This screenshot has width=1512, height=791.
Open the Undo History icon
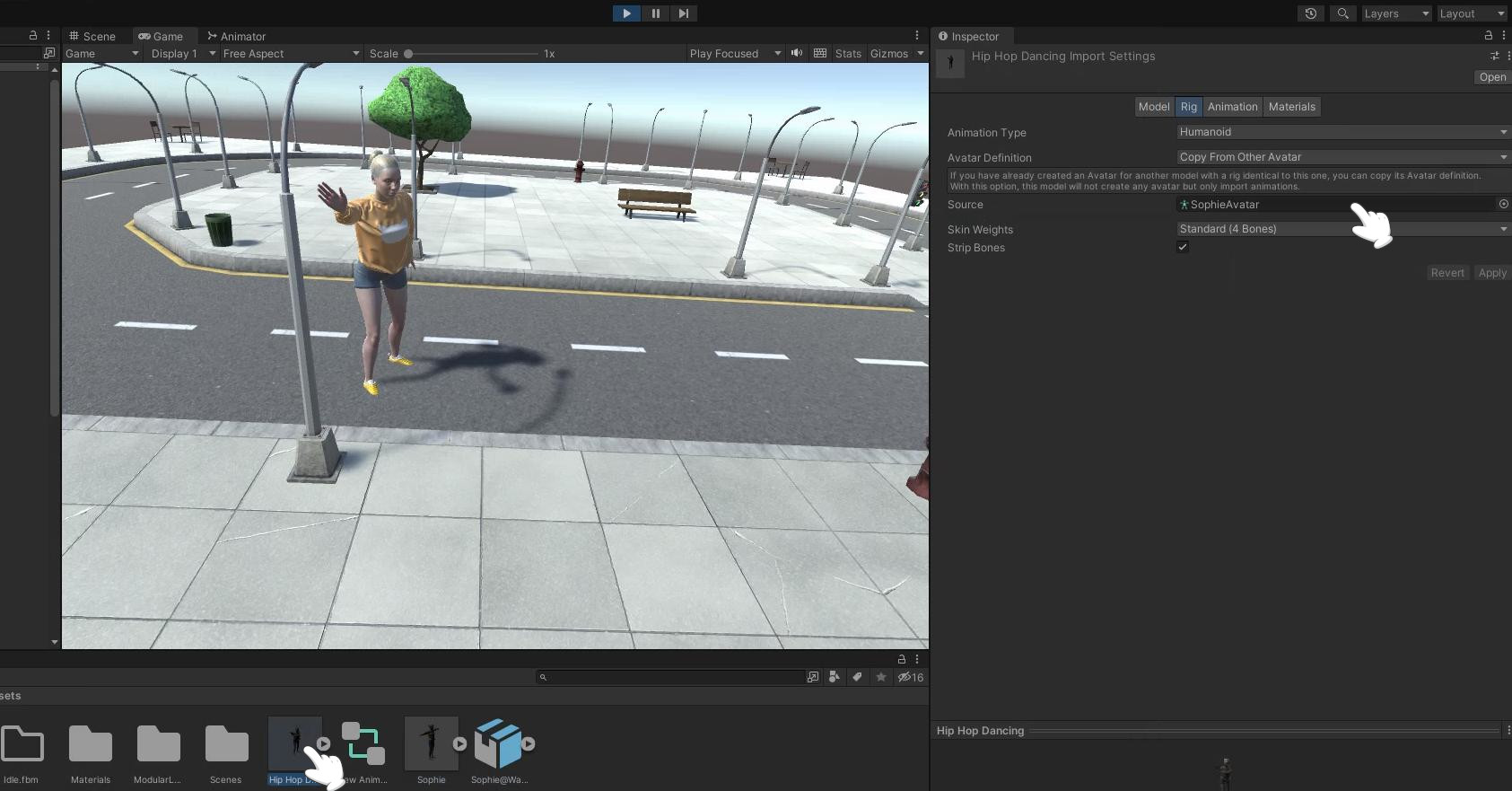1311,13
